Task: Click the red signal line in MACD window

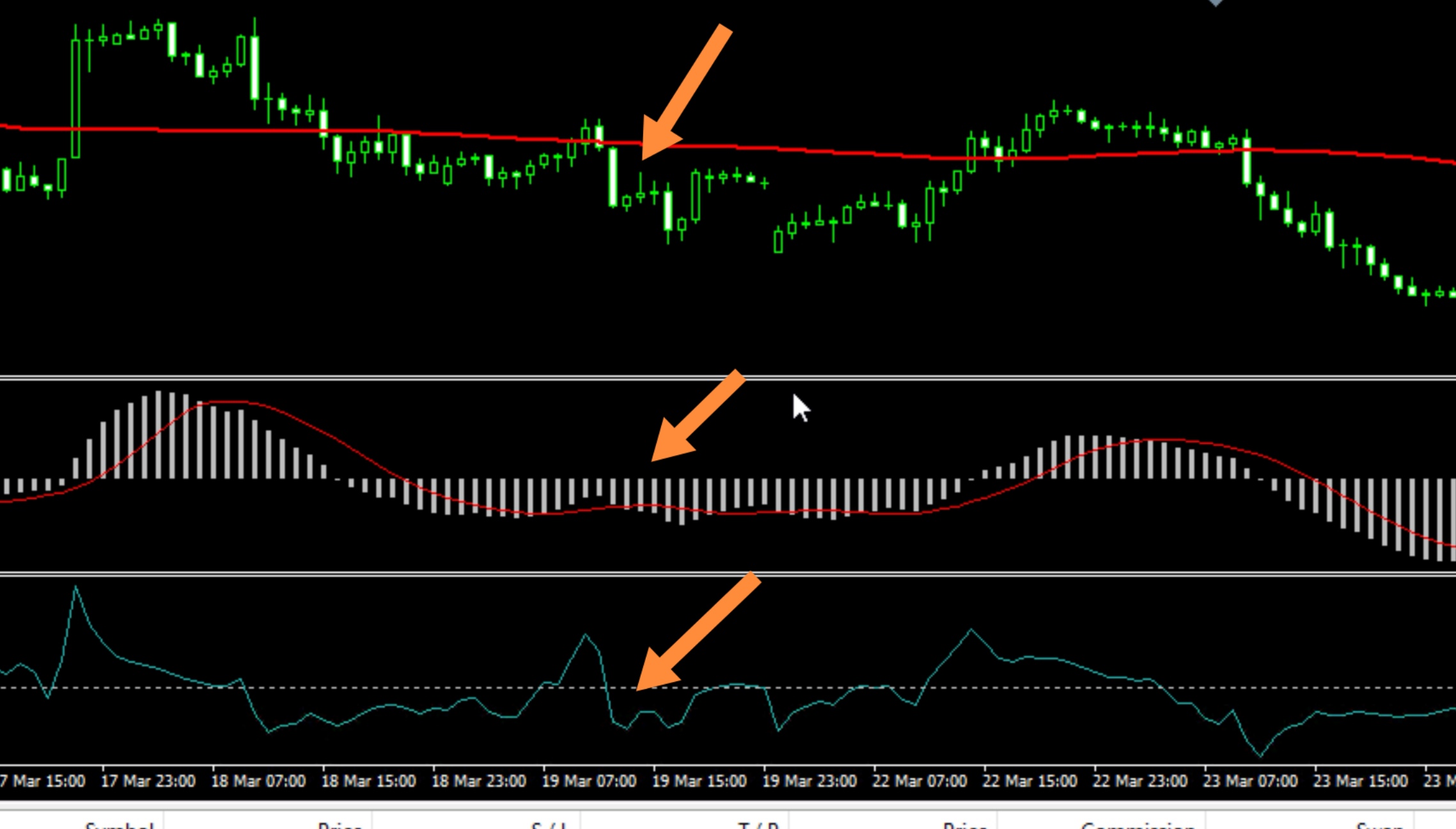Action: coord(358,451)
